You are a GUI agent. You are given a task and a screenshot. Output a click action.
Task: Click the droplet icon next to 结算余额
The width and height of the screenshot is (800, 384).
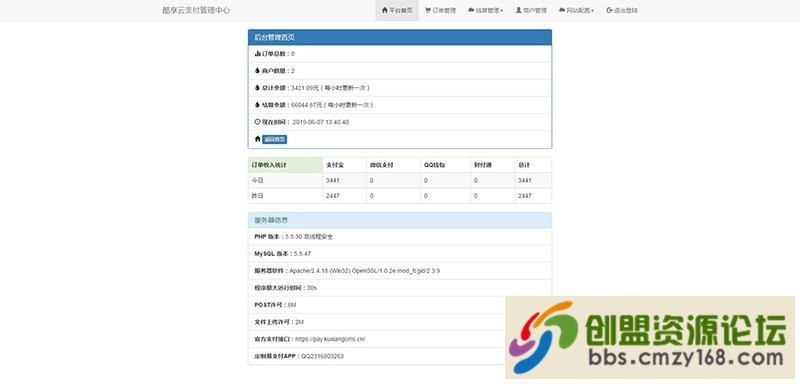click(258, 105)
